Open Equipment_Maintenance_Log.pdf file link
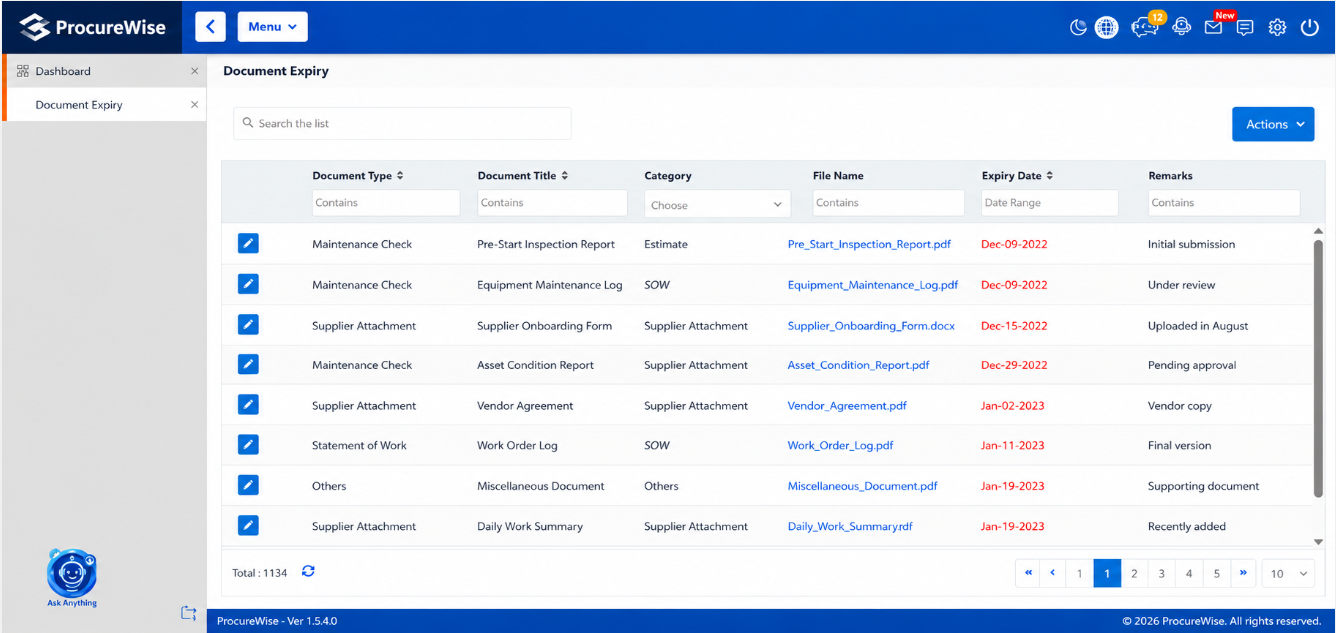Viewport: 1336px width, 633px height. click(x=873, y=285)
